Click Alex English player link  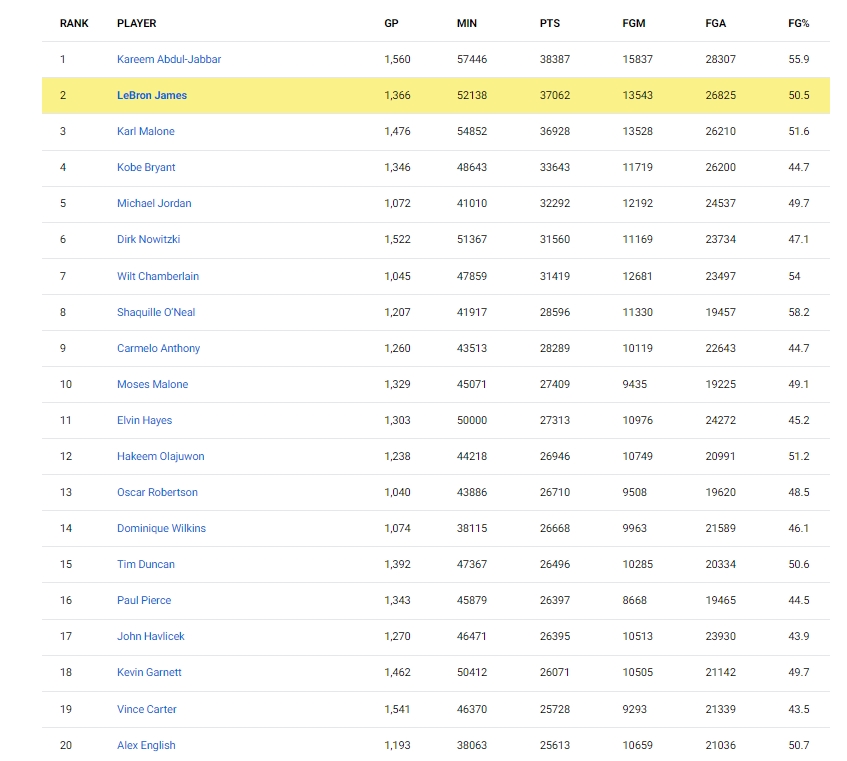coord(146,745)
